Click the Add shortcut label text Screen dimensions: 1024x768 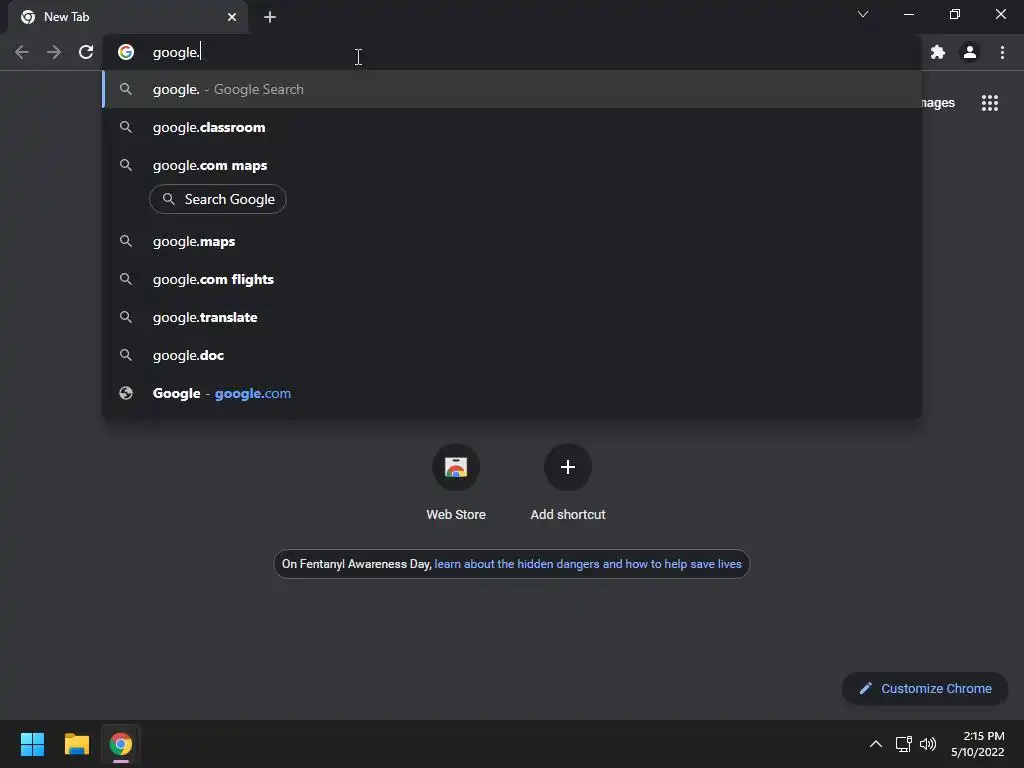click(568, 515)
